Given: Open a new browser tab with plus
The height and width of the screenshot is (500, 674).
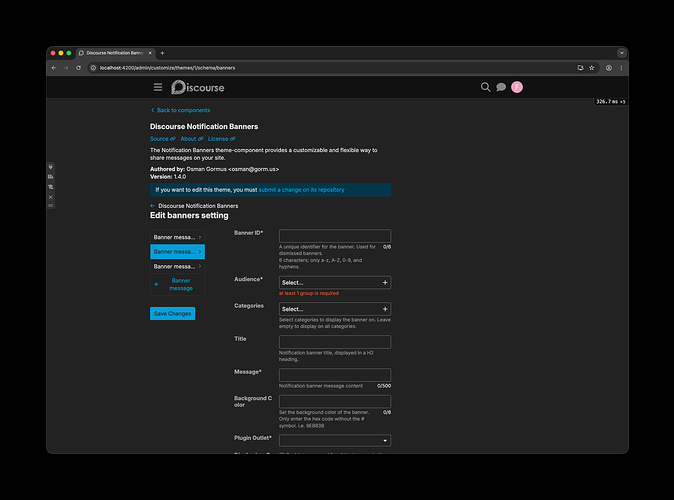Looking at the screenshot, I should tap(162, 53).
